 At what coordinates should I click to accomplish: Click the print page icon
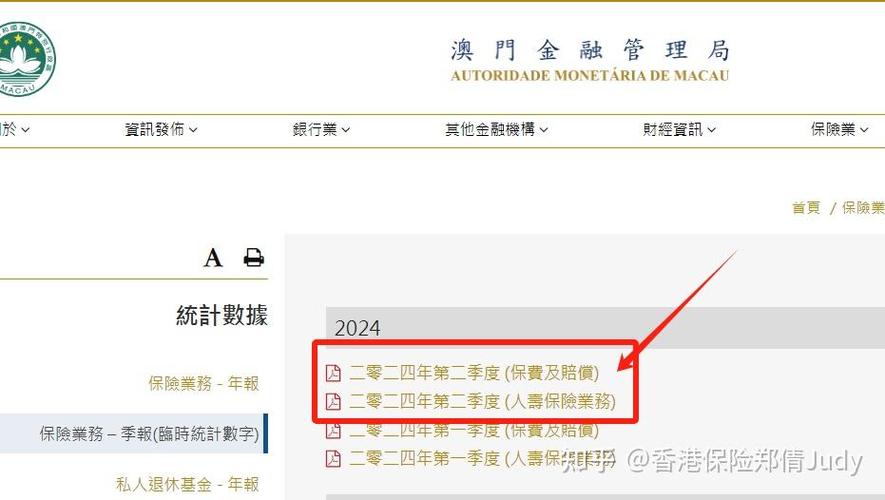tap(253, 257)
